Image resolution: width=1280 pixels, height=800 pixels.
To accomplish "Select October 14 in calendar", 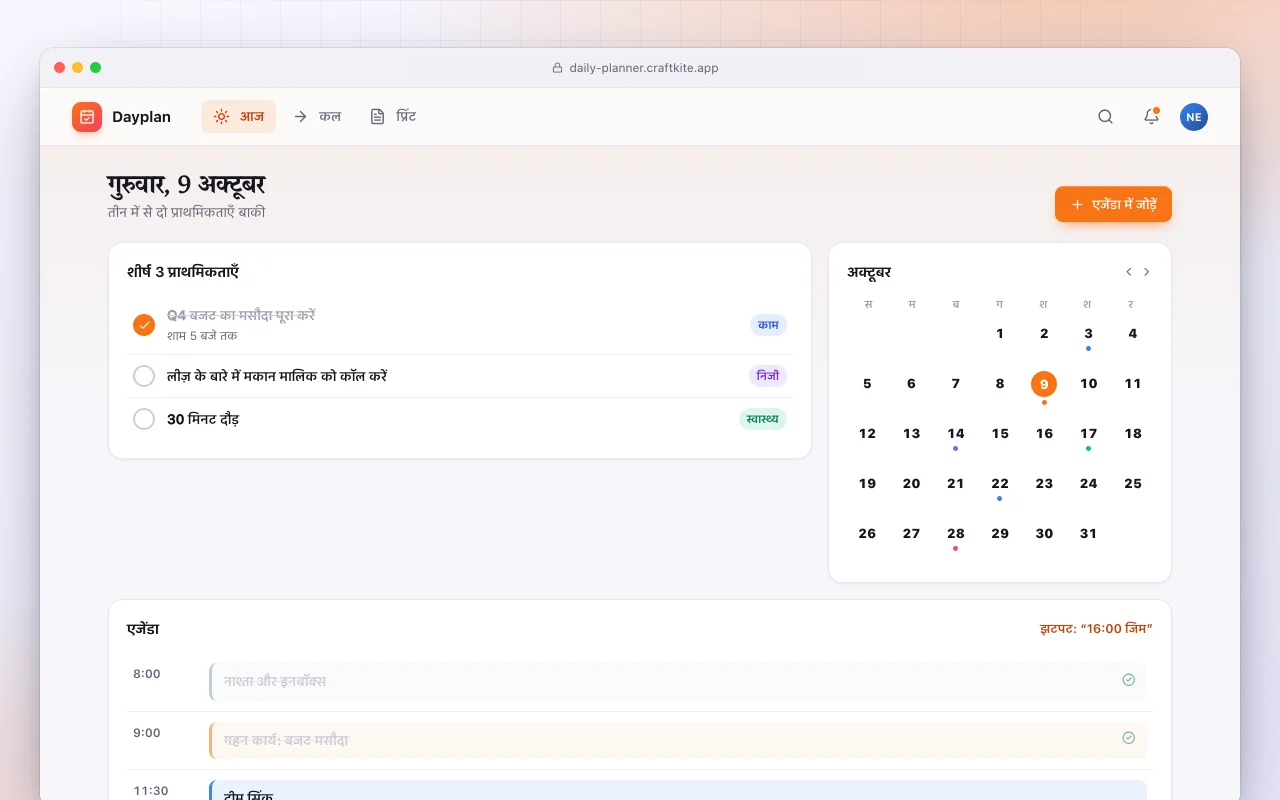I will (956, 434).
